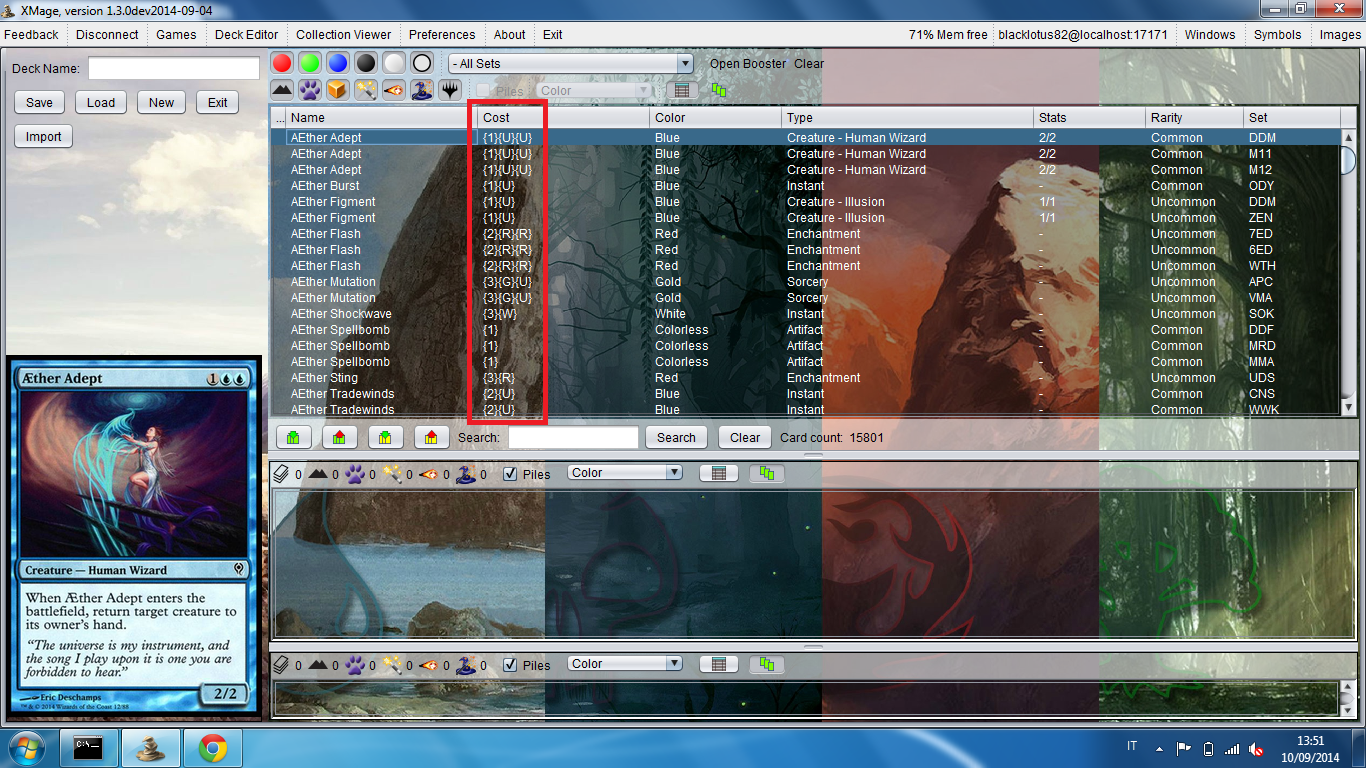
Task: Click the Load deck button
Action: [101, 102]
